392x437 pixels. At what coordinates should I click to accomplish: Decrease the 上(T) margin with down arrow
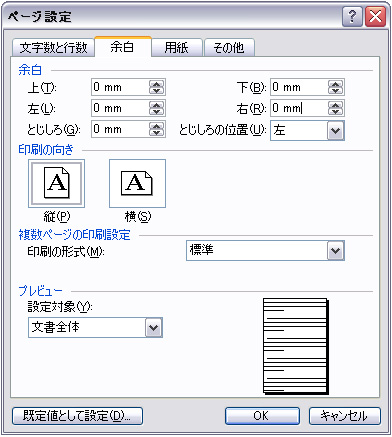coord(156,91)
